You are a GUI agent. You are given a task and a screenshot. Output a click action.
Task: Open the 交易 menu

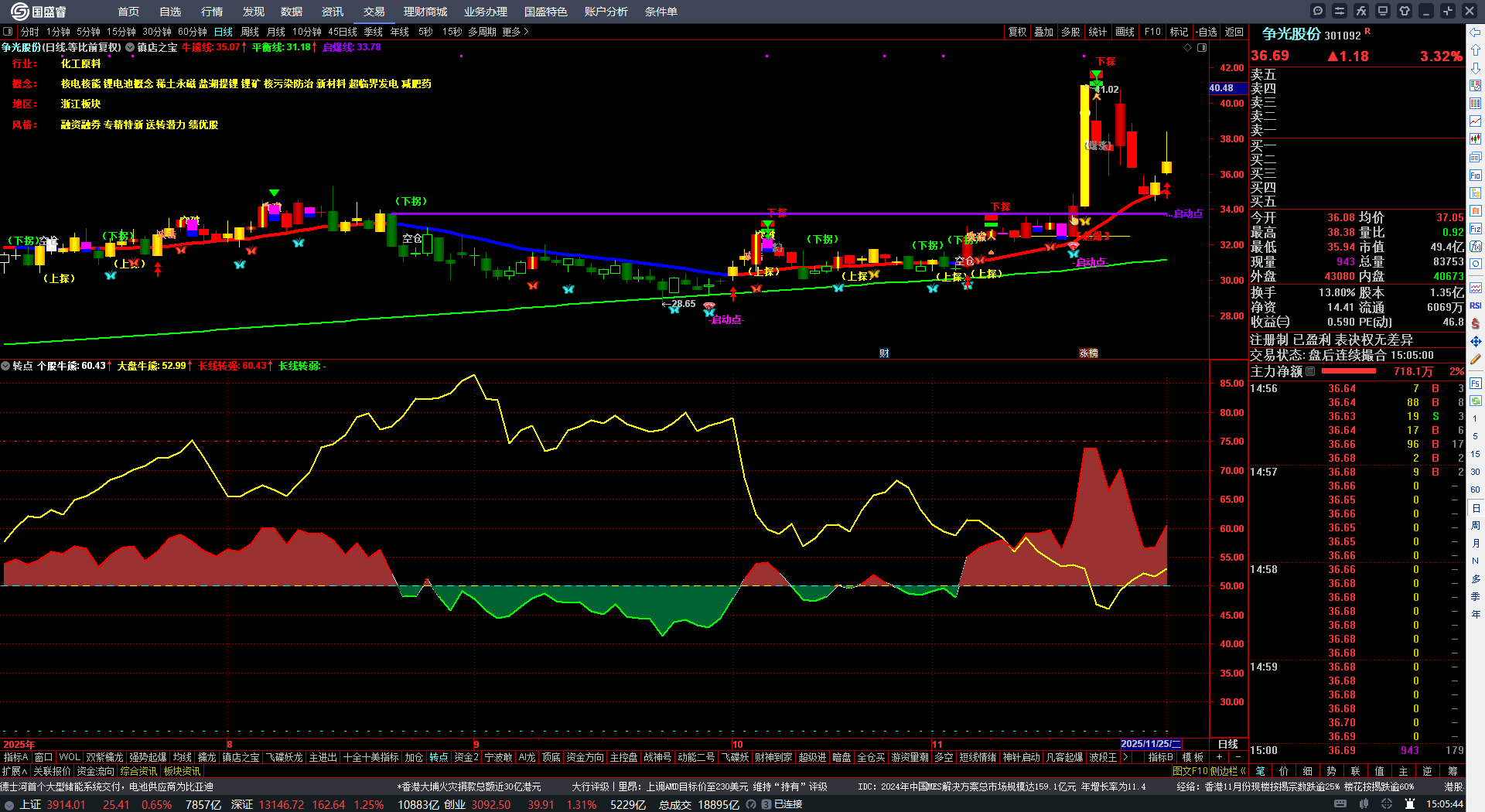(x=374, y=12)
